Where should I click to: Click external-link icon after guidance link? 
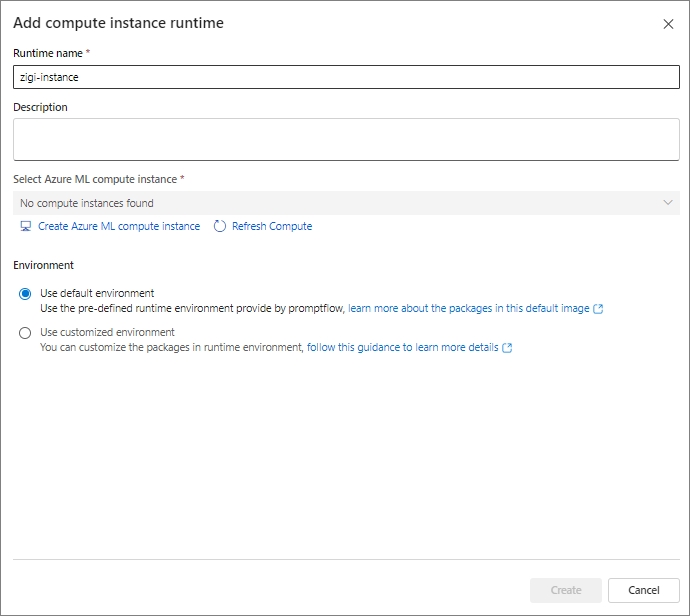tap(507, 348)
